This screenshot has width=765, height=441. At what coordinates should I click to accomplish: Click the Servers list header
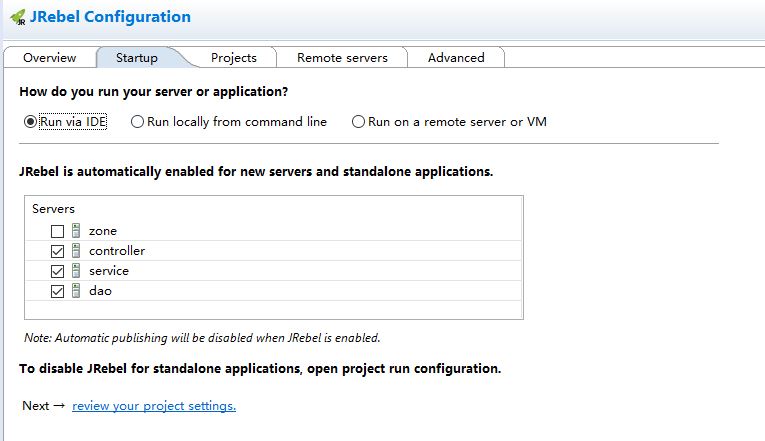point(53,209)
